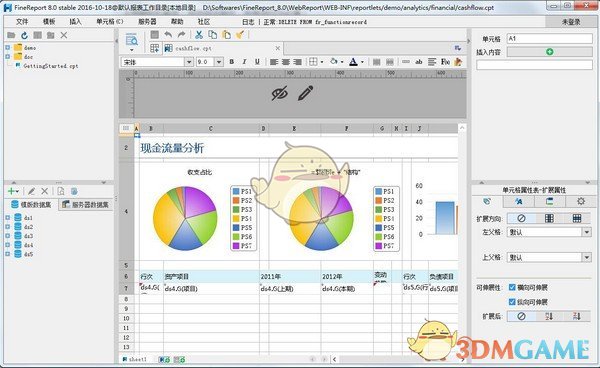Set after-expand sort to ascending
The height and width of the screenshot is (368, 600).
coord(549,316)
